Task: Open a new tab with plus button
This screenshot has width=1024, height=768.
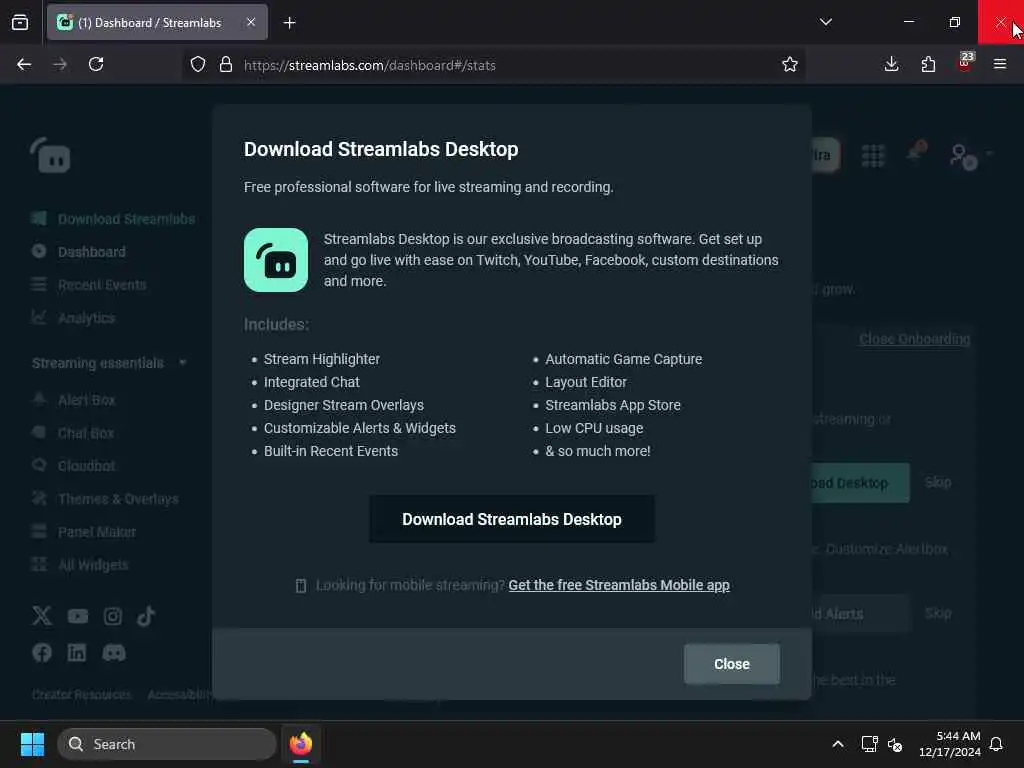Action: pos(289,23)
